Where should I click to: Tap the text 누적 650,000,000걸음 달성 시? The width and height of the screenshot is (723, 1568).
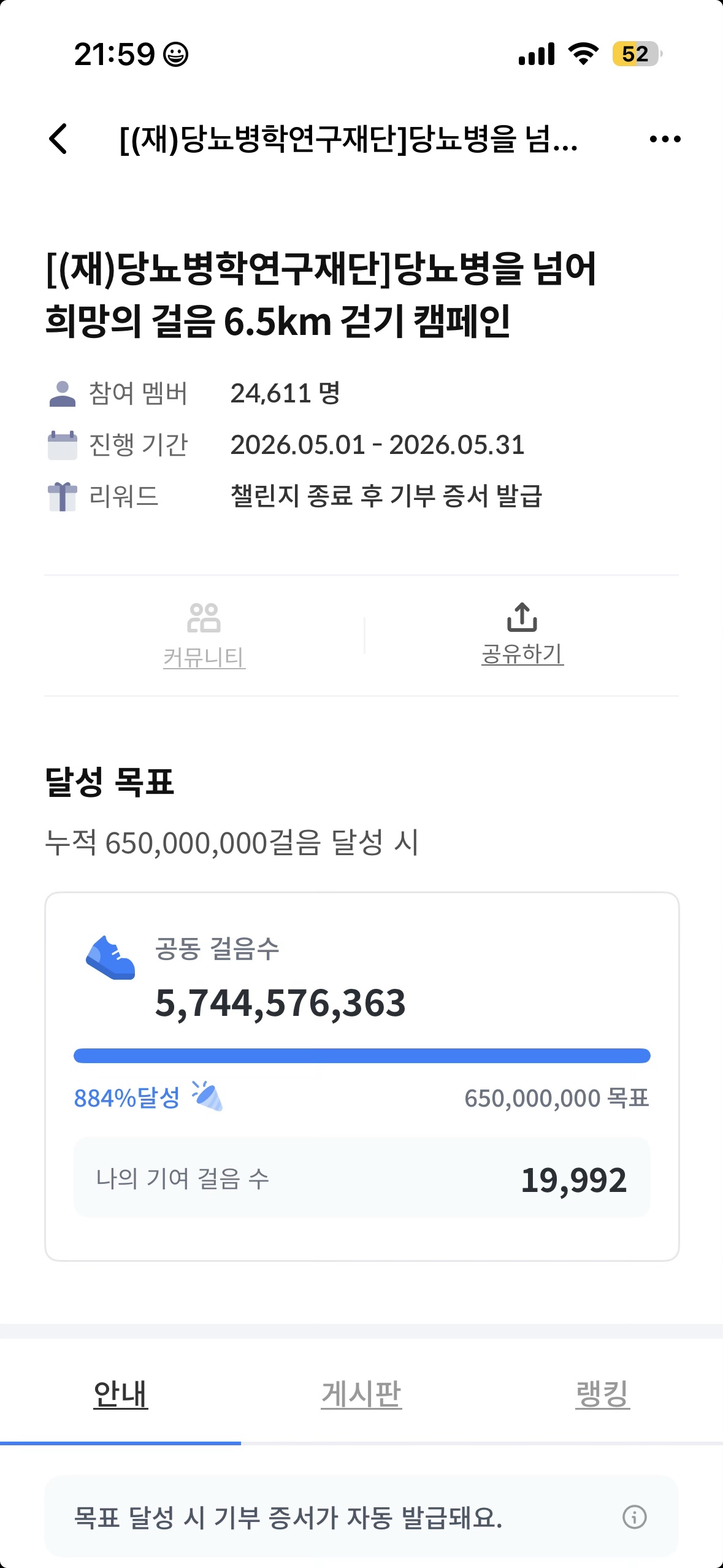[x=232, y=842]
